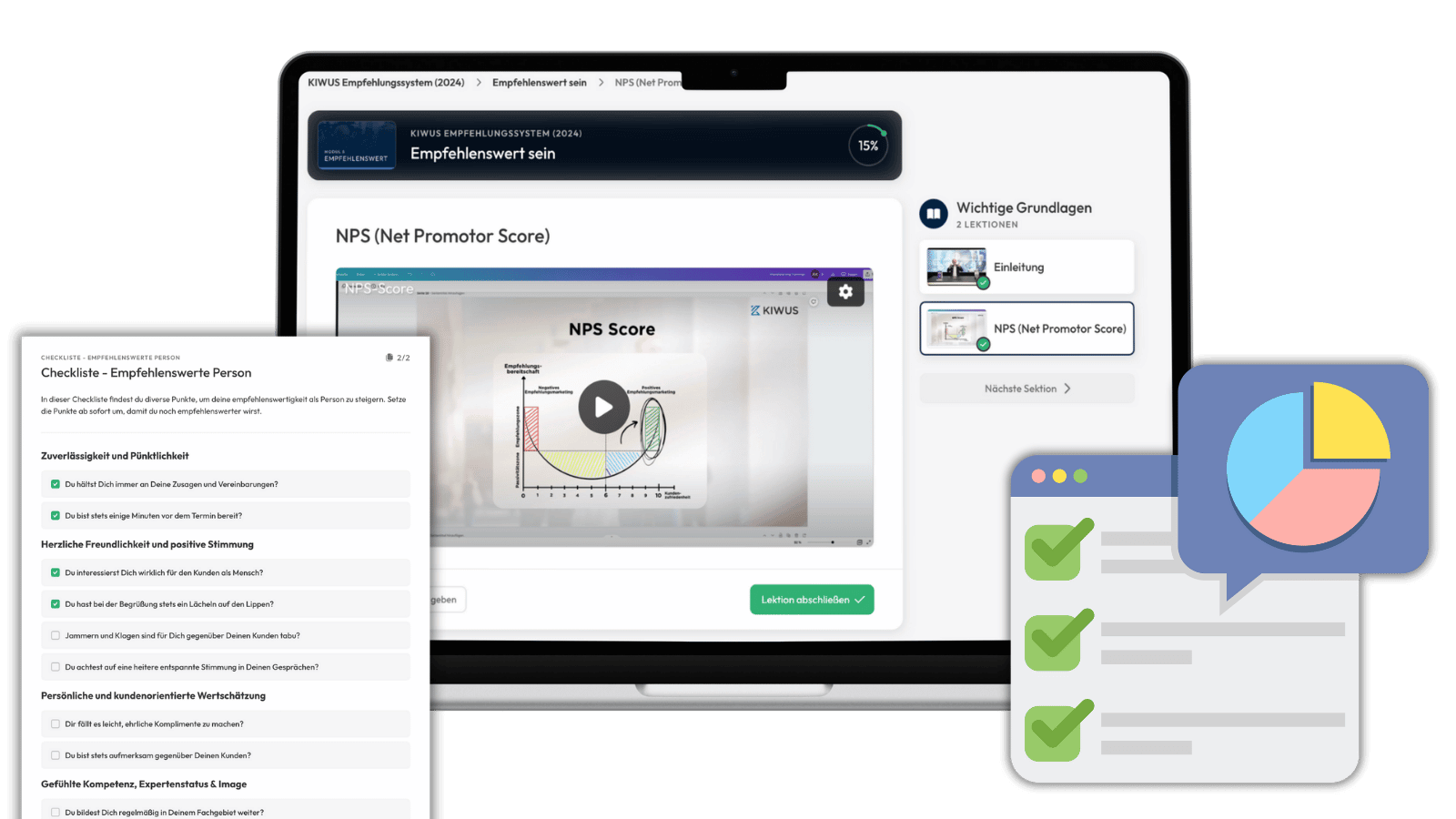This screenshot has width=1456, height=819.
Task: Click 'KIWUS EMPFEHLUNGSSYSTEM (2024)' banner subtitle
Action: pyautogui.click(x=496, y=134)
